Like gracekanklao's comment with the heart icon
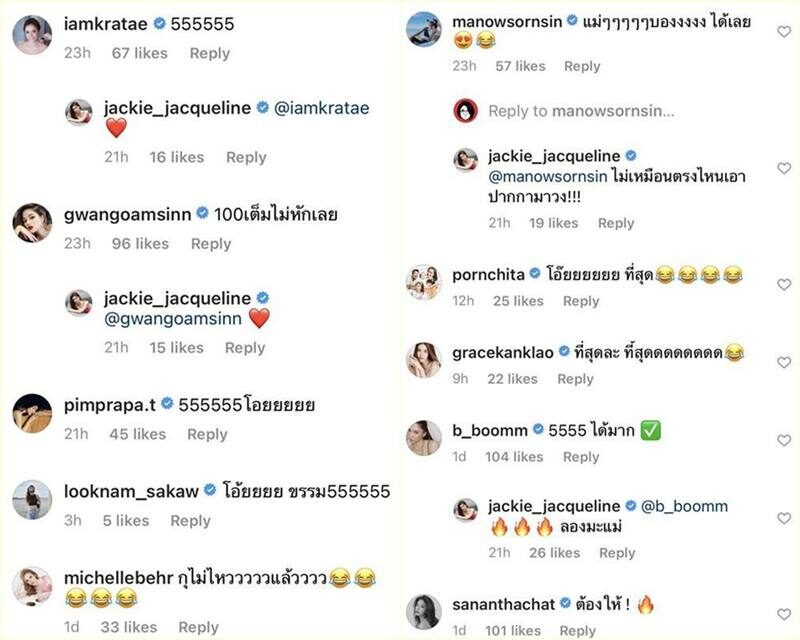 click(784, 362)
